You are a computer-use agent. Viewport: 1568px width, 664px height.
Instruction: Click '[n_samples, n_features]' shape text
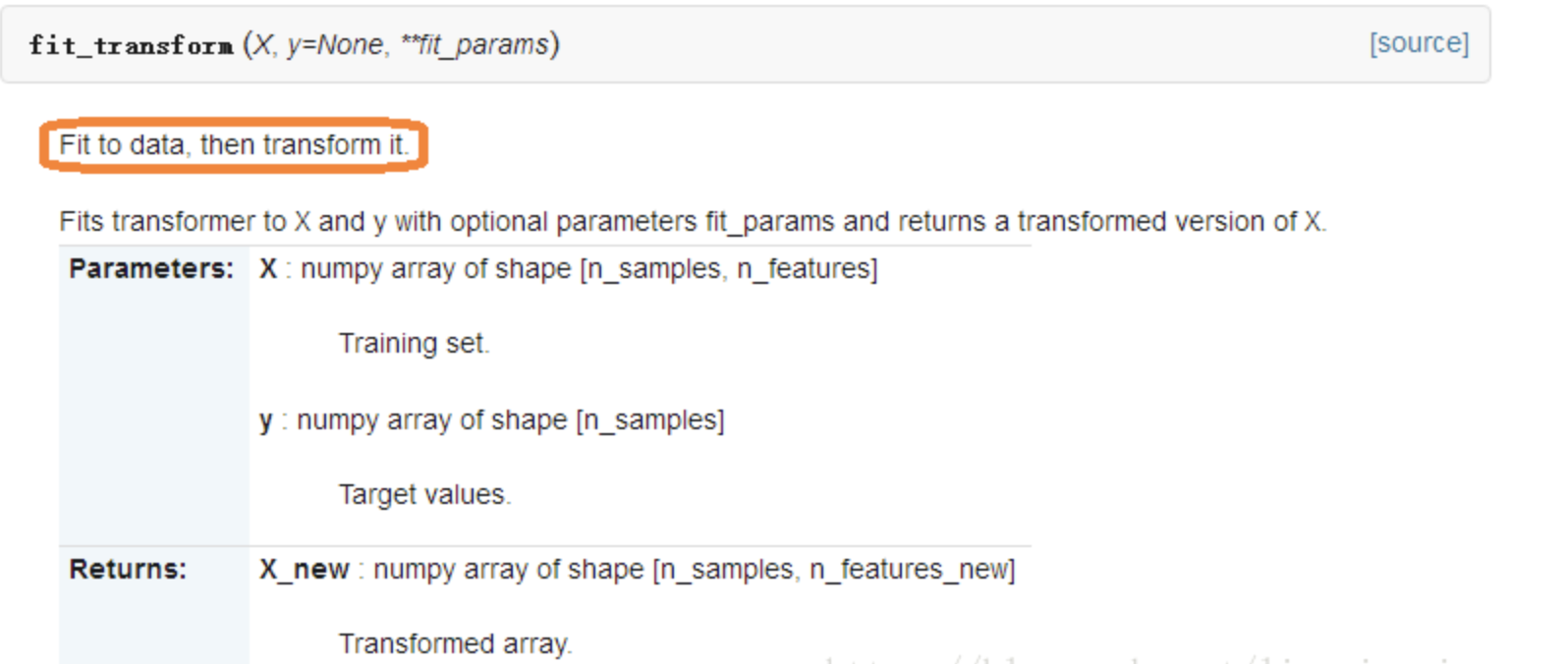coord(728,269)
